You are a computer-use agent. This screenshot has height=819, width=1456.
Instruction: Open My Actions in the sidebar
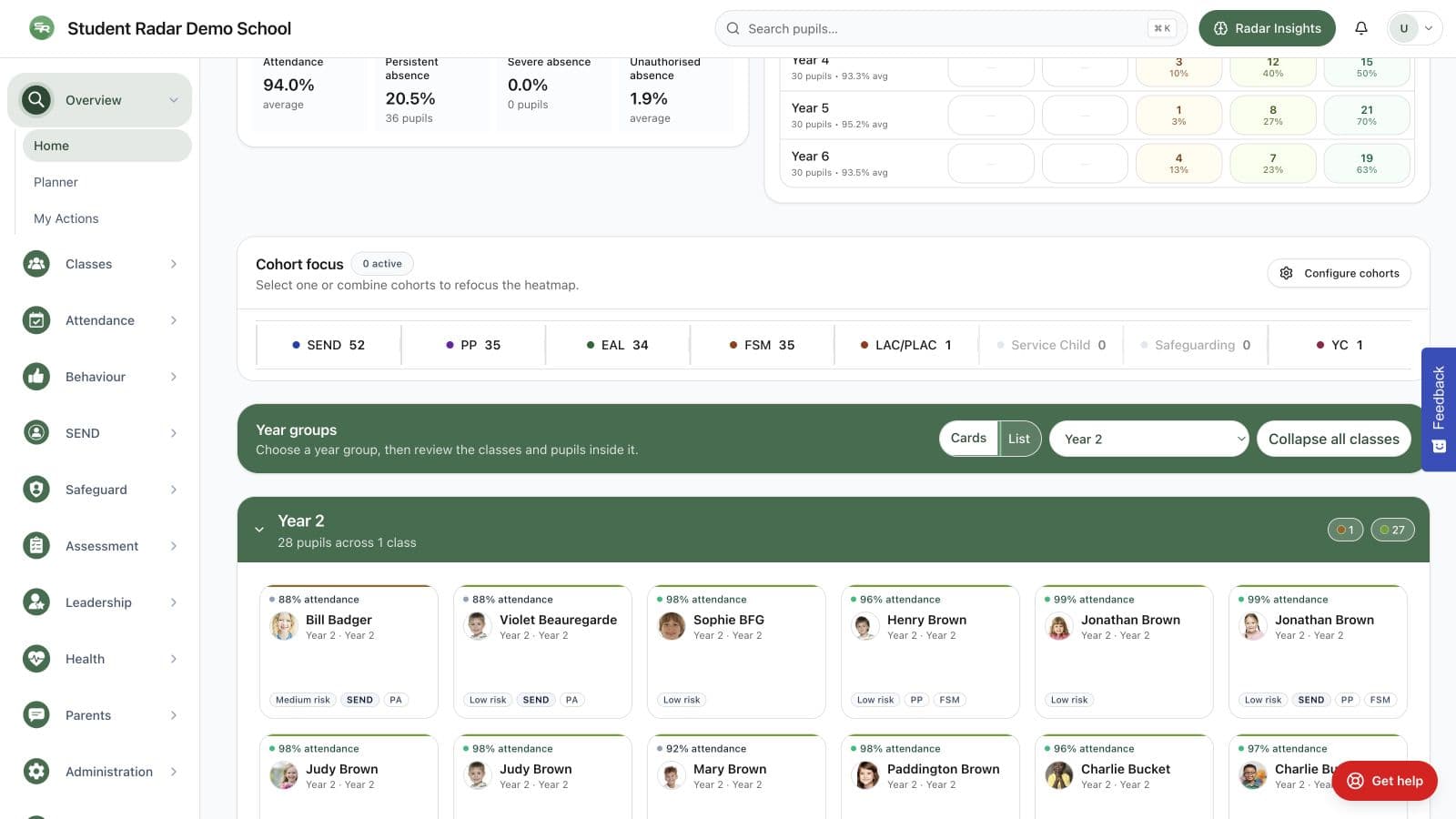click(107, 218)
